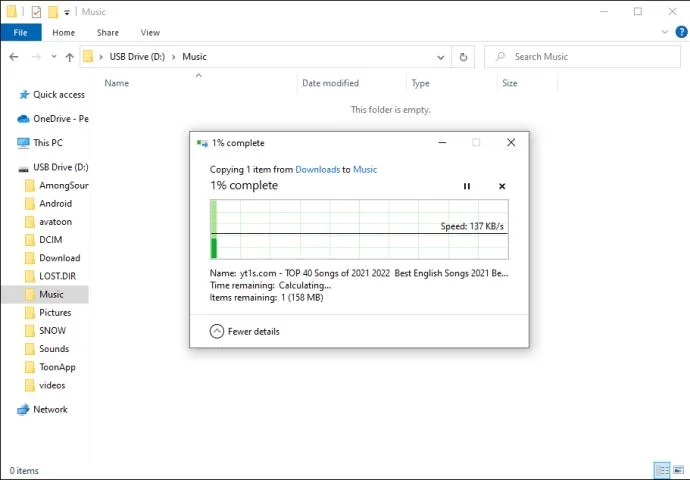The image size is (690, 480).
Task: Collapse dialog with Fewer details
Action: click(245, 331)
